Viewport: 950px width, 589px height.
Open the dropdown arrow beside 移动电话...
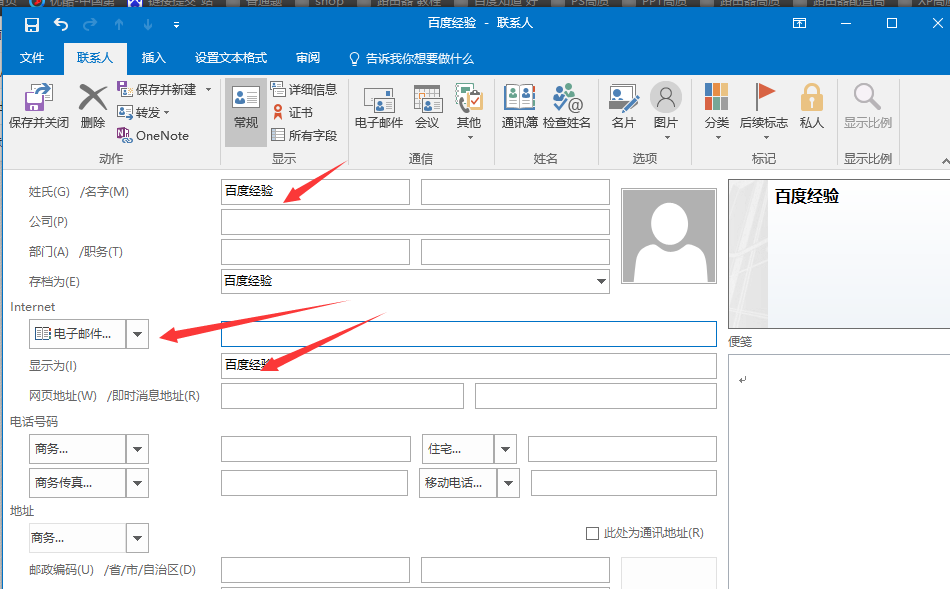click(508, 483)
